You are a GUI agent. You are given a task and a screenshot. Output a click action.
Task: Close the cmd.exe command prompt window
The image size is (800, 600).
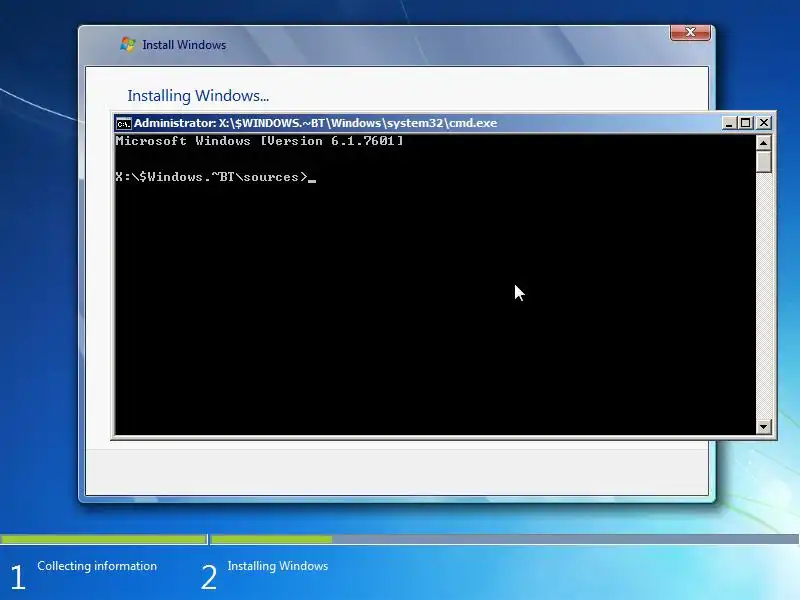(x=764, y=123)
